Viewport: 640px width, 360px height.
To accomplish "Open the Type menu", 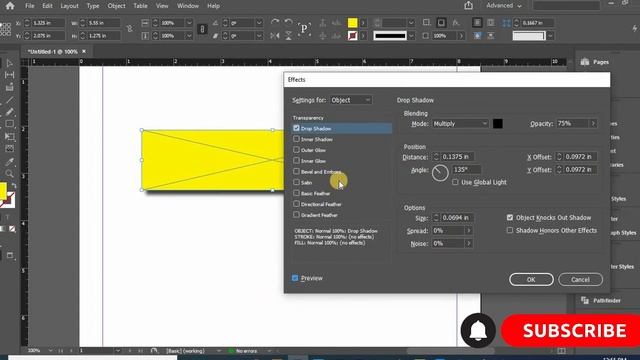I will tap(93, 6).
